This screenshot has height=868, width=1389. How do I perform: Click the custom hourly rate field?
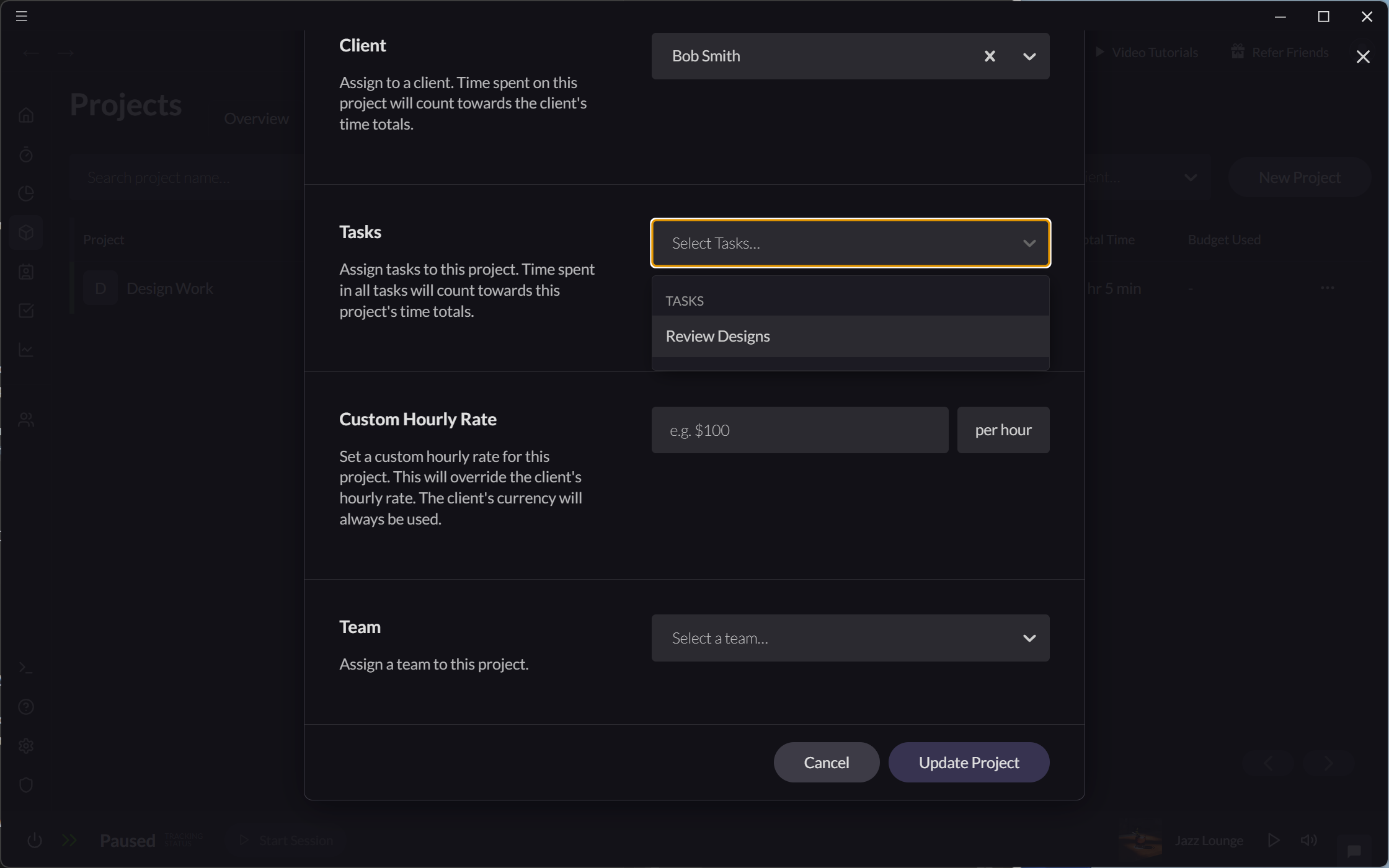(799, 430)
